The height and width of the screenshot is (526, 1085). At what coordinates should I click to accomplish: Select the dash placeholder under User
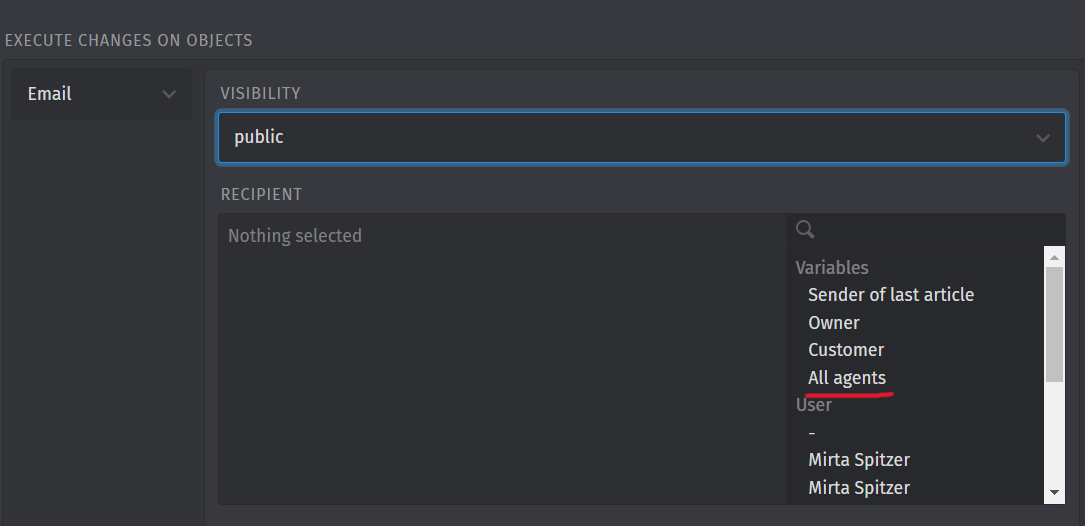pos(812,433)
